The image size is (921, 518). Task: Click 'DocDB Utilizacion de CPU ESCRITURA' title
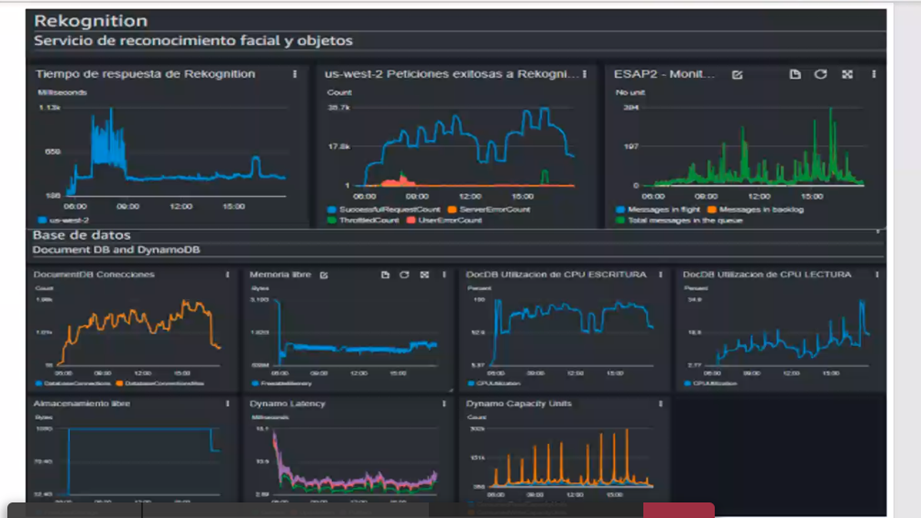(556, 274)
